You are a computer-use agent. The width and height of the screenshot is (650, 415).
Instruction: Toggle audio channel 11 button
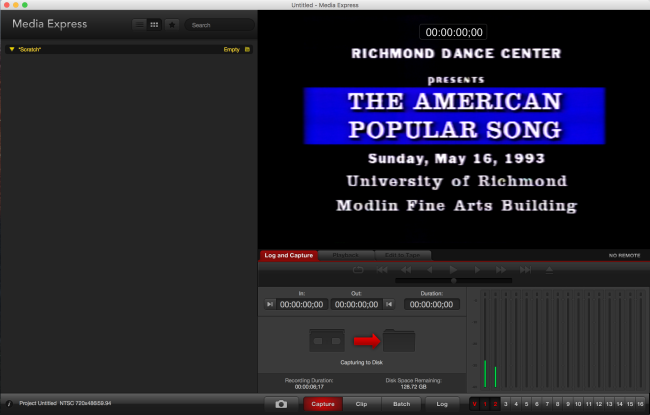coord(589,404)
